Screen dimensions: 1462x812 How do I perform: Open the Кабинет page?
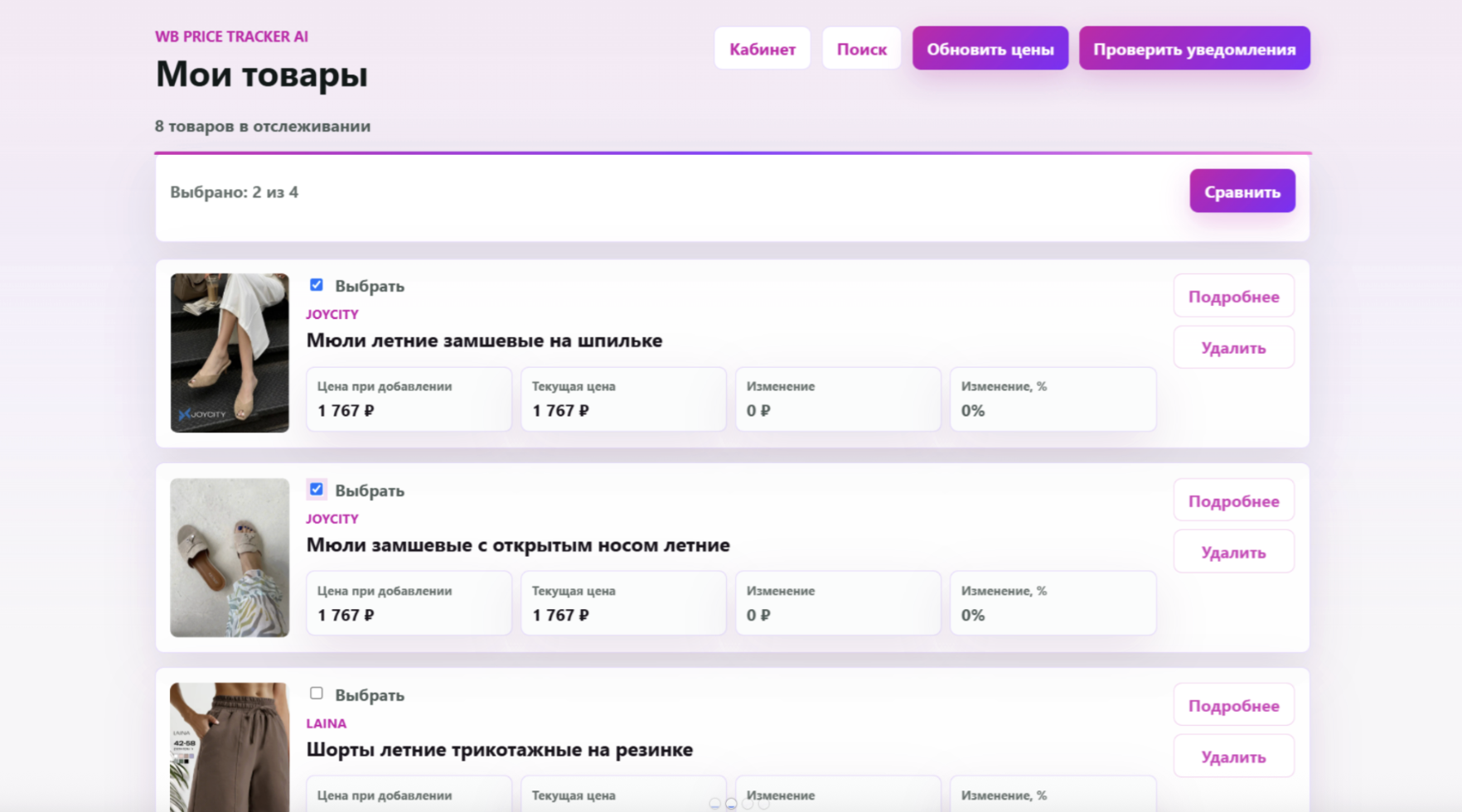pos(762,49)
